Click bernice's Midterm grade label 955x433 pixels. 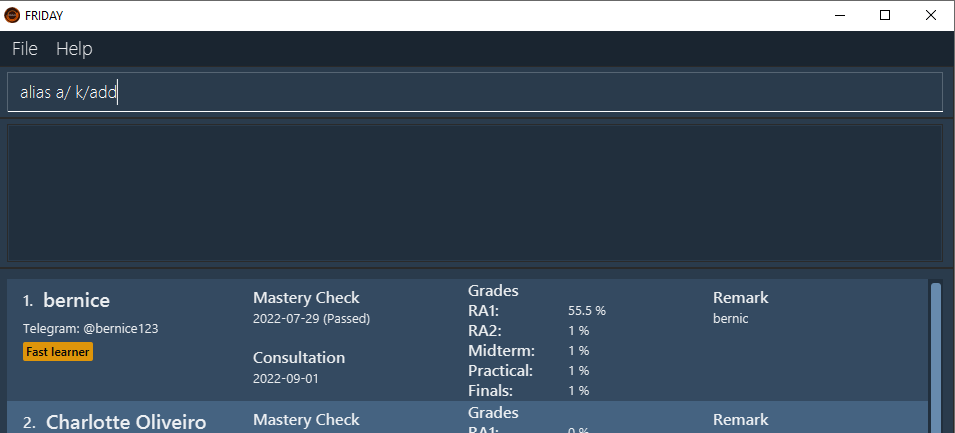pyautogui.click(x=501, y=351)
